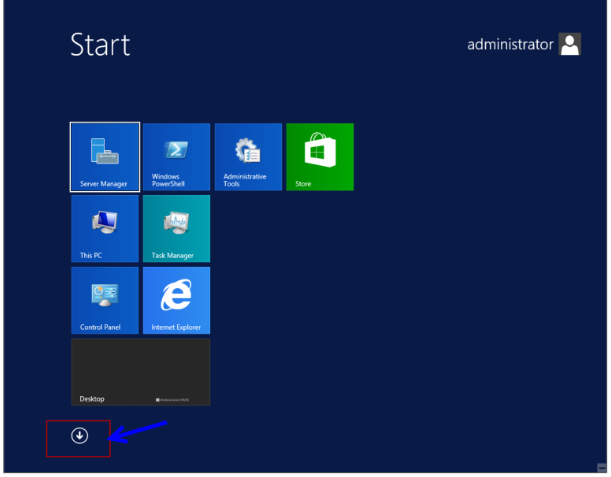This screenshot has width=611, height=477.
Task: Click the Desktop tile
Action: tap(140, 371)
